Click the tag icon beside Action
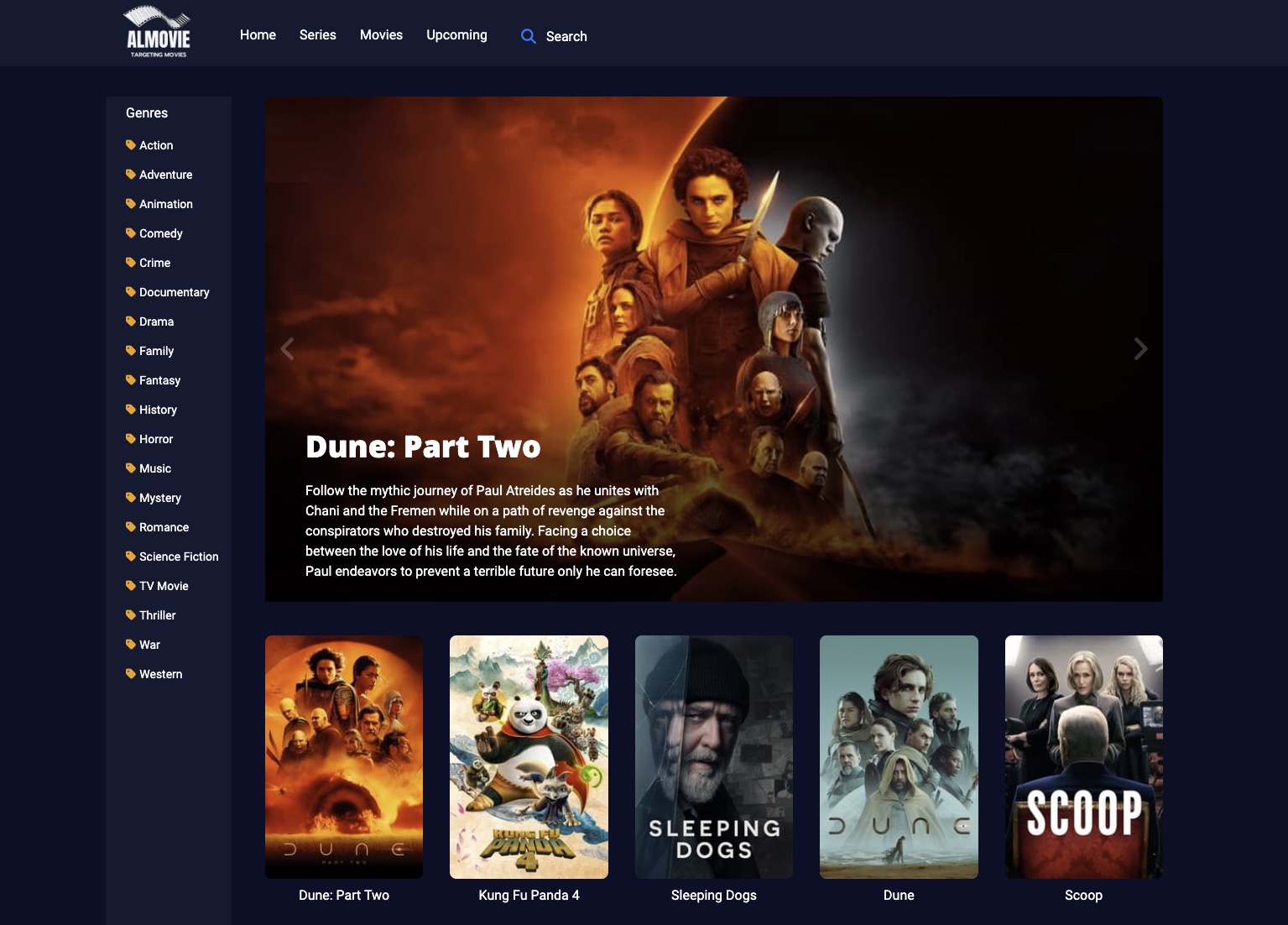 131,145
